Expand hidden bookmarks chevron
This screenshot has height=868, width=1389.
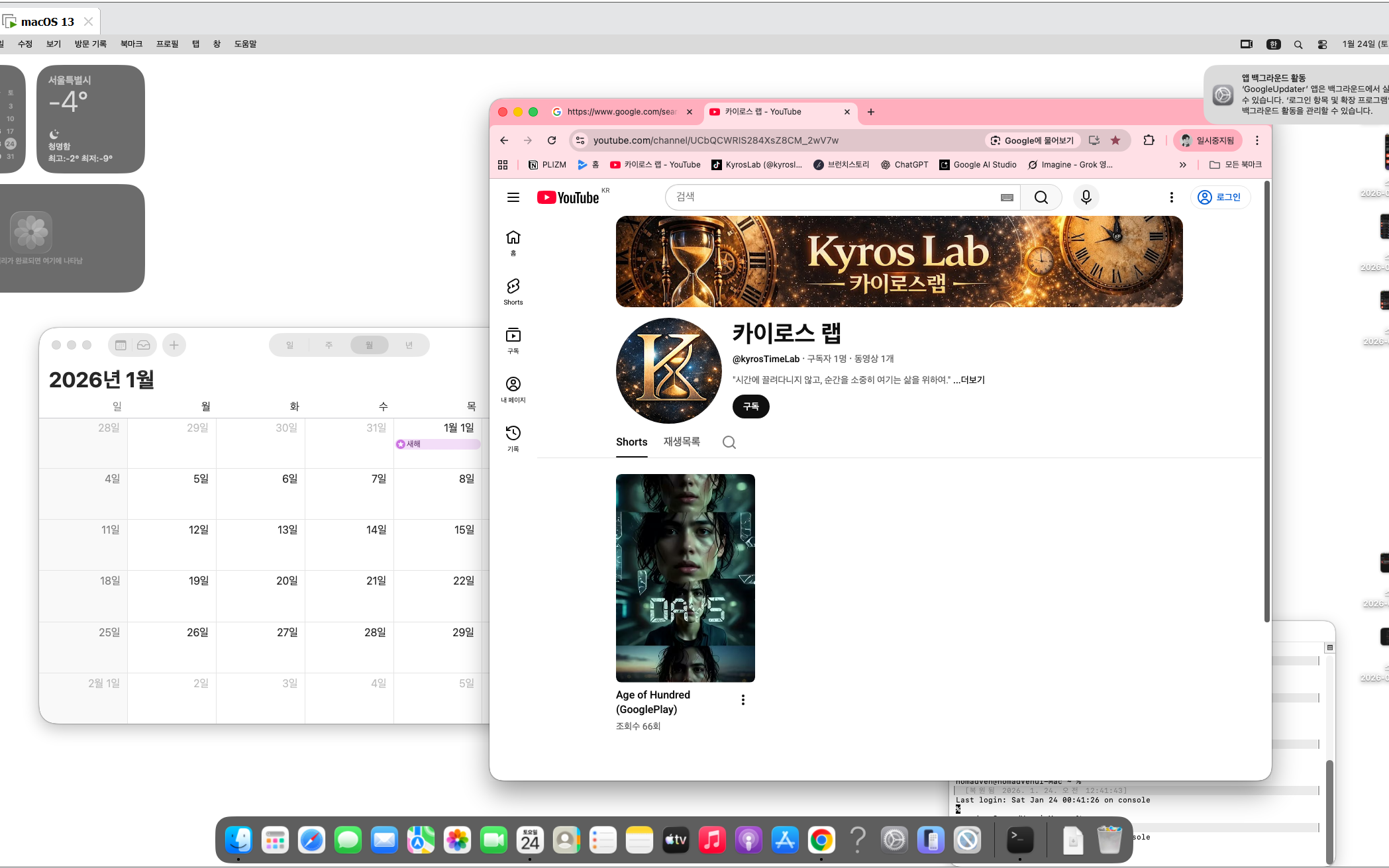pos(1182,165)
